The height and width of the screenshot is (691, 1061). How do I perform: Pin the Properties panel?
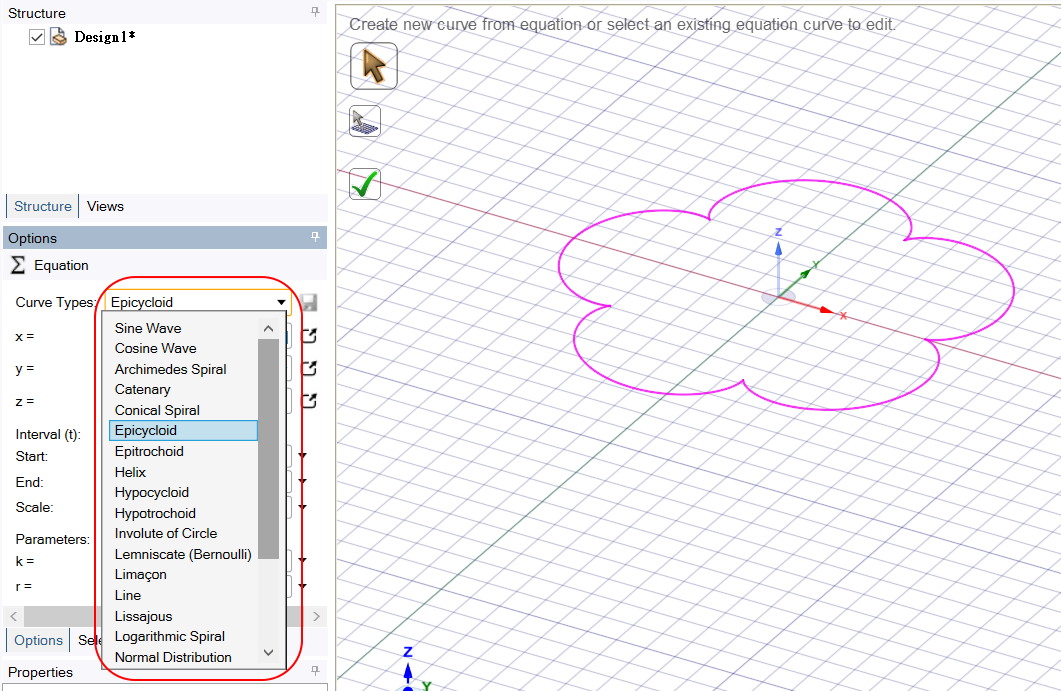[x=315, y=670]
